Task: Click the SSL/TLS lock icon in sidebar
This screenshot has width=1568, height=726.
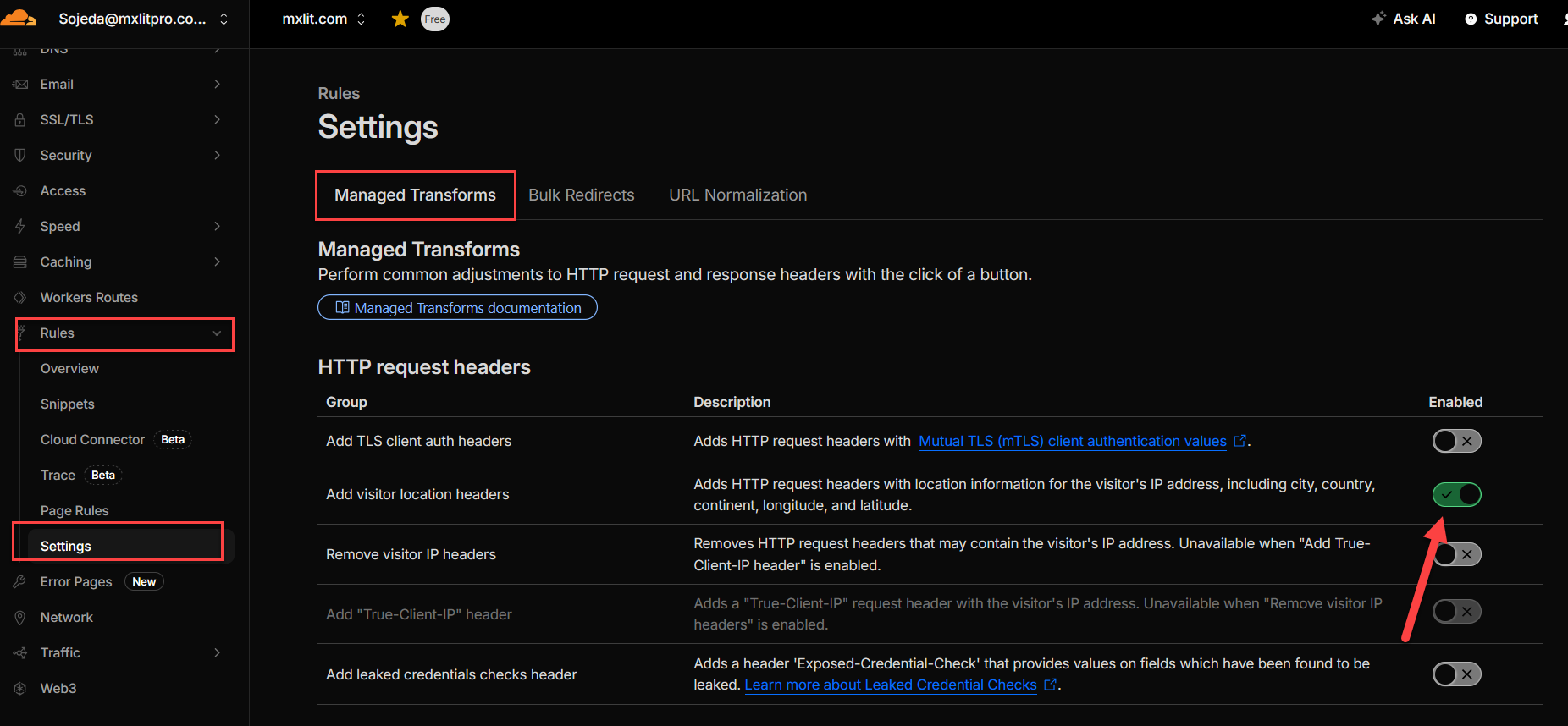Action: tap(20, 120)
